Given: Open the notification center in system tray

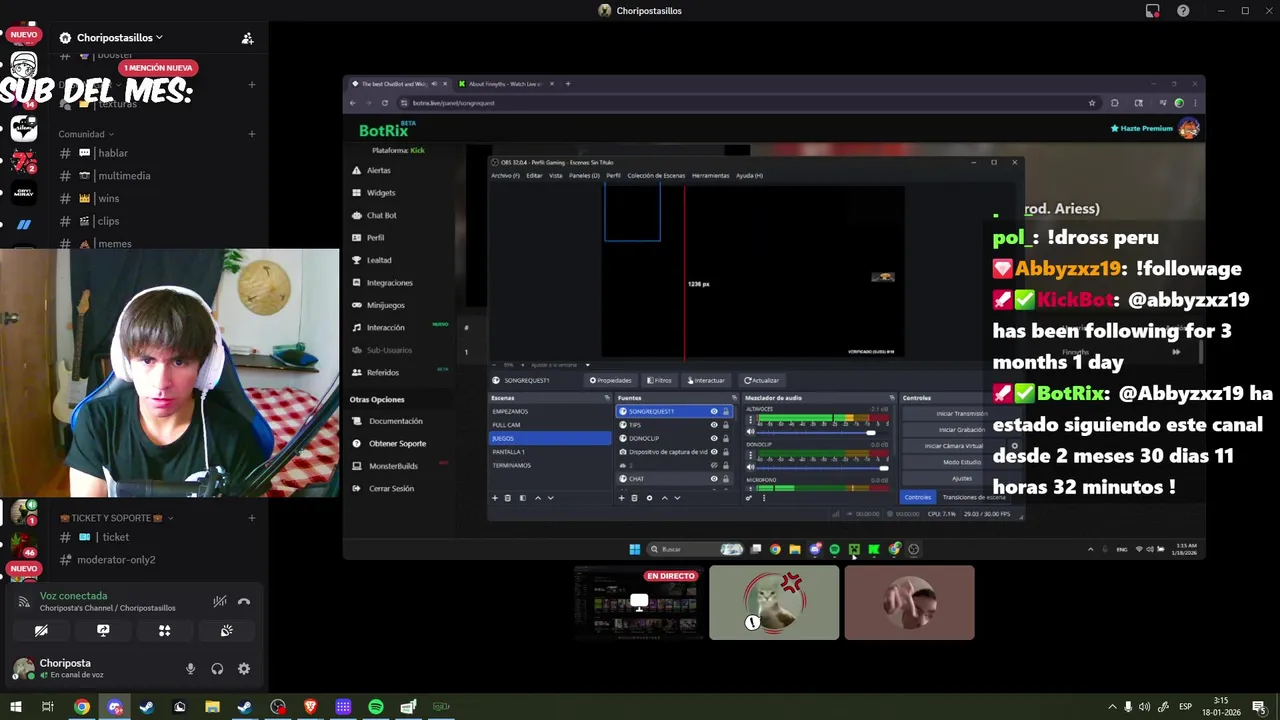Looking at the screenshot, I should coord(1259,707).
